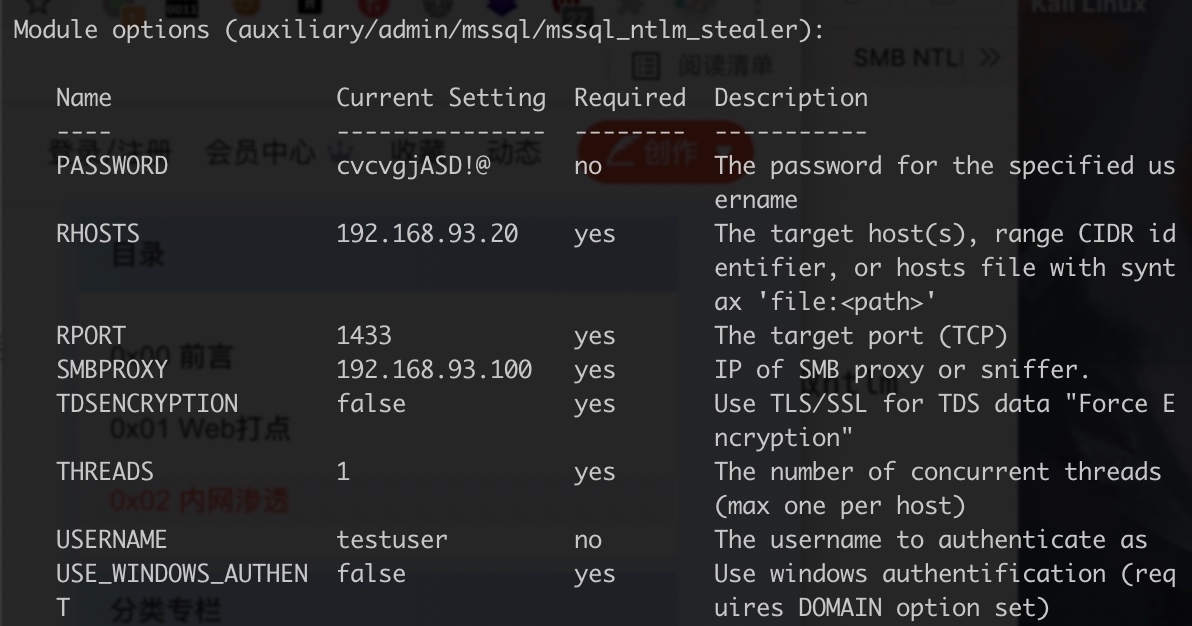Open the 动态 menu item
Image resolution: width=1192 pixels, height=626 pixels.
click(x=513, y=152)
